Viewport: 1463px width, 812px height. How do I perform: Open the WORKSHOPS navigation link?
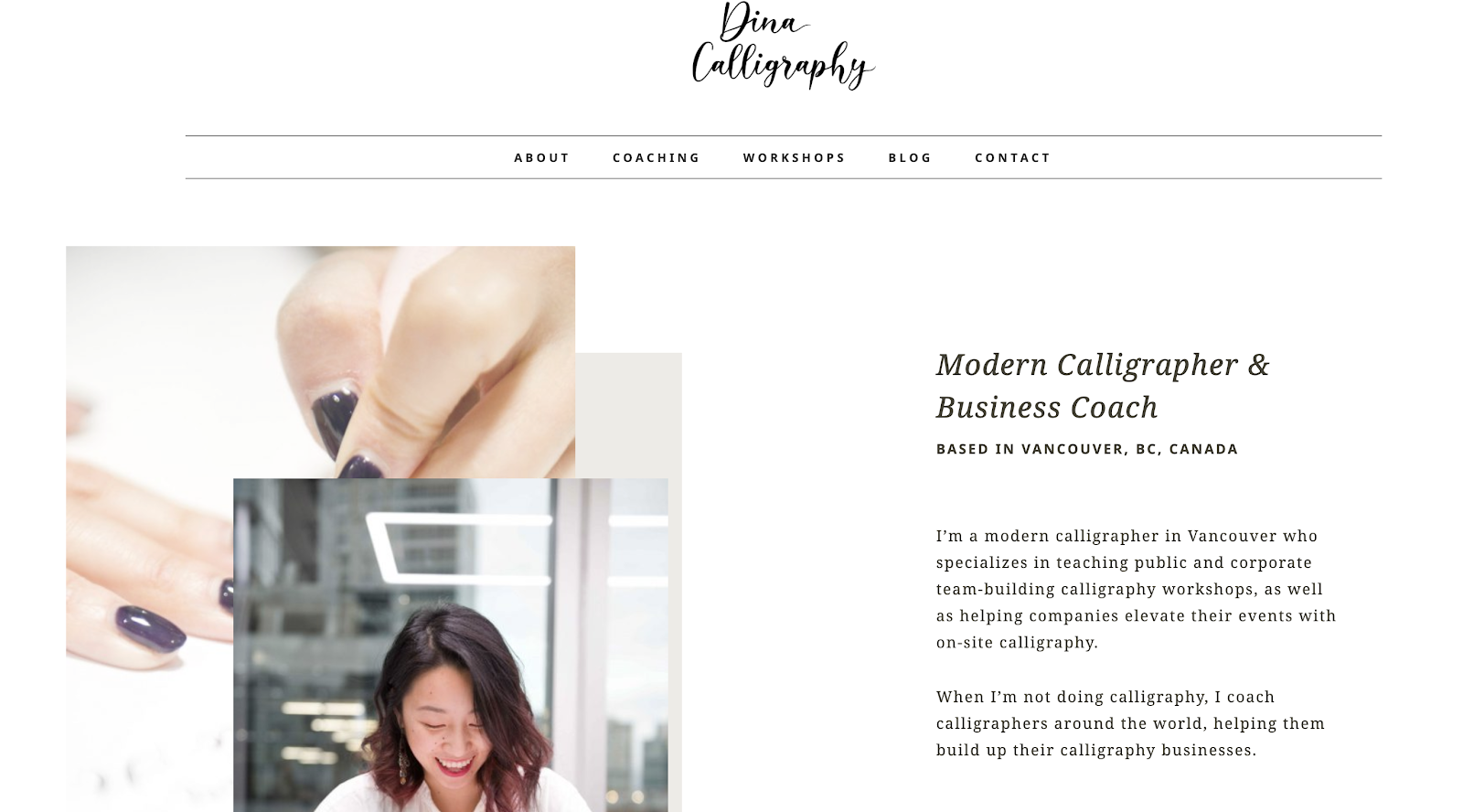(794, 157)
